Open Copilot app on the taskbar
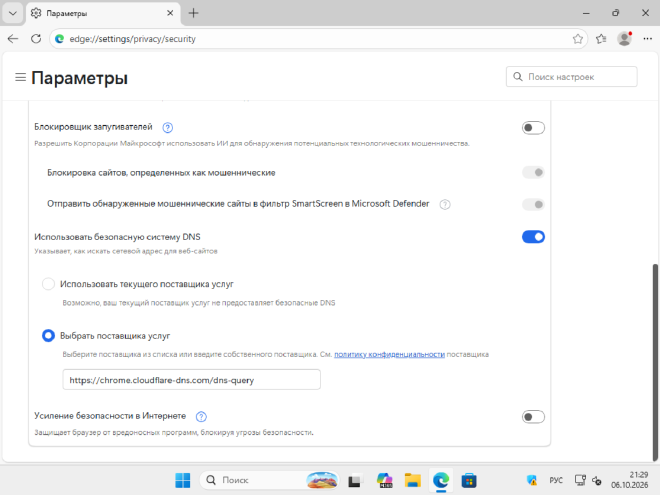 384,480
